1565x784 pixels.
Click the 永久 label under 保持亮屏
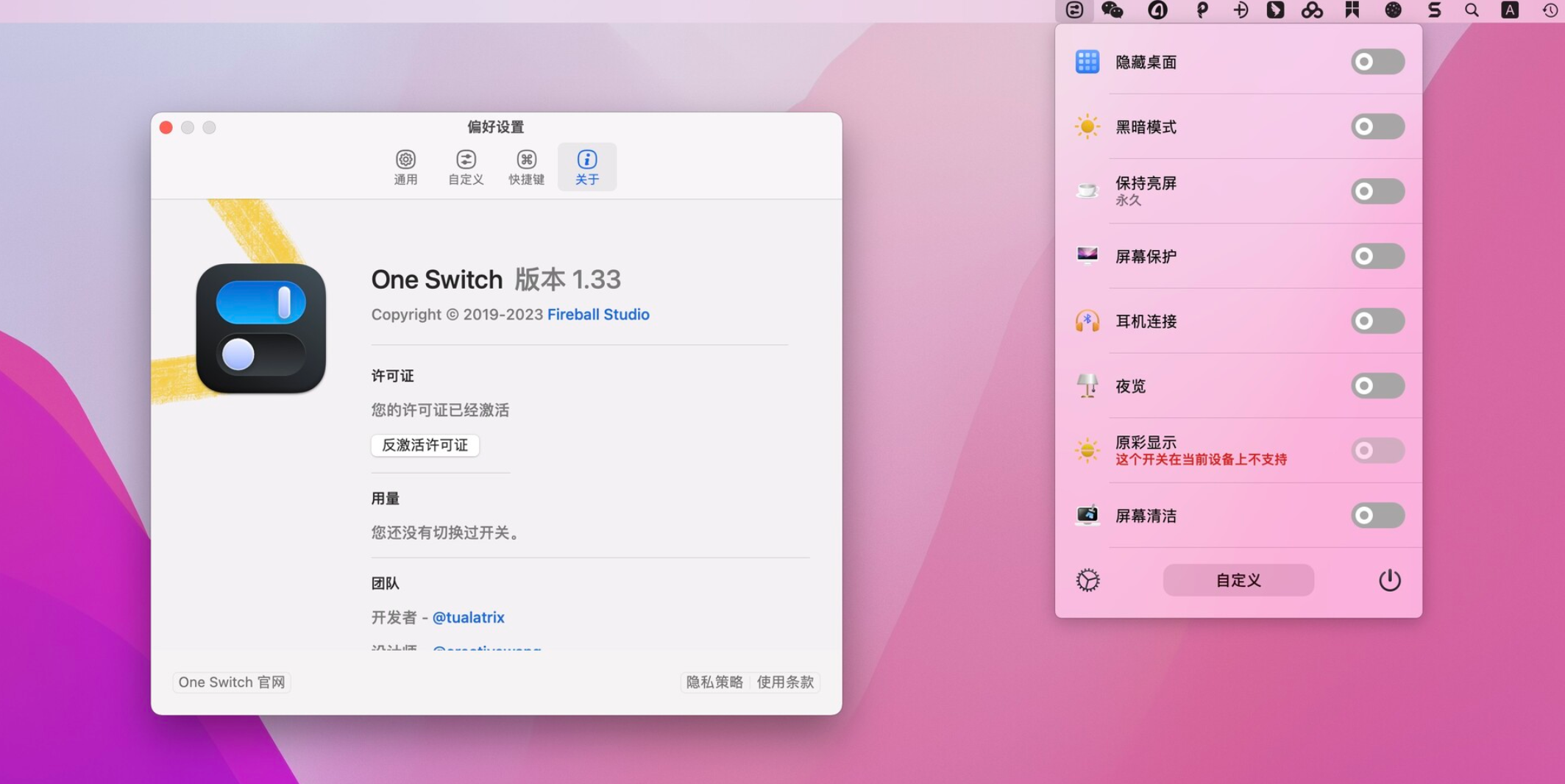[1128, 200]
